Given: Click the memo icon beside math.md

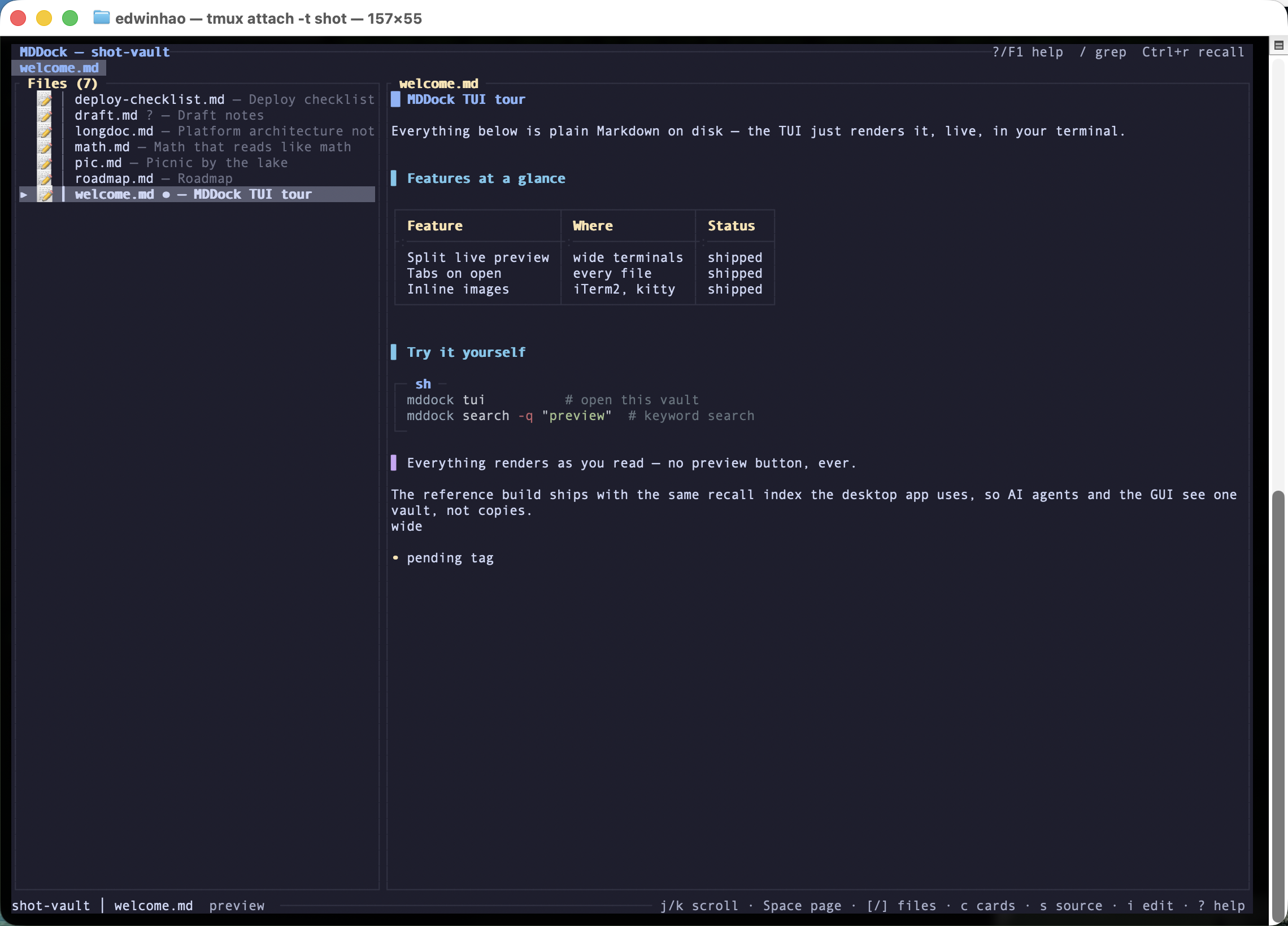Looking at the screenshot, I should pos(45,147).
